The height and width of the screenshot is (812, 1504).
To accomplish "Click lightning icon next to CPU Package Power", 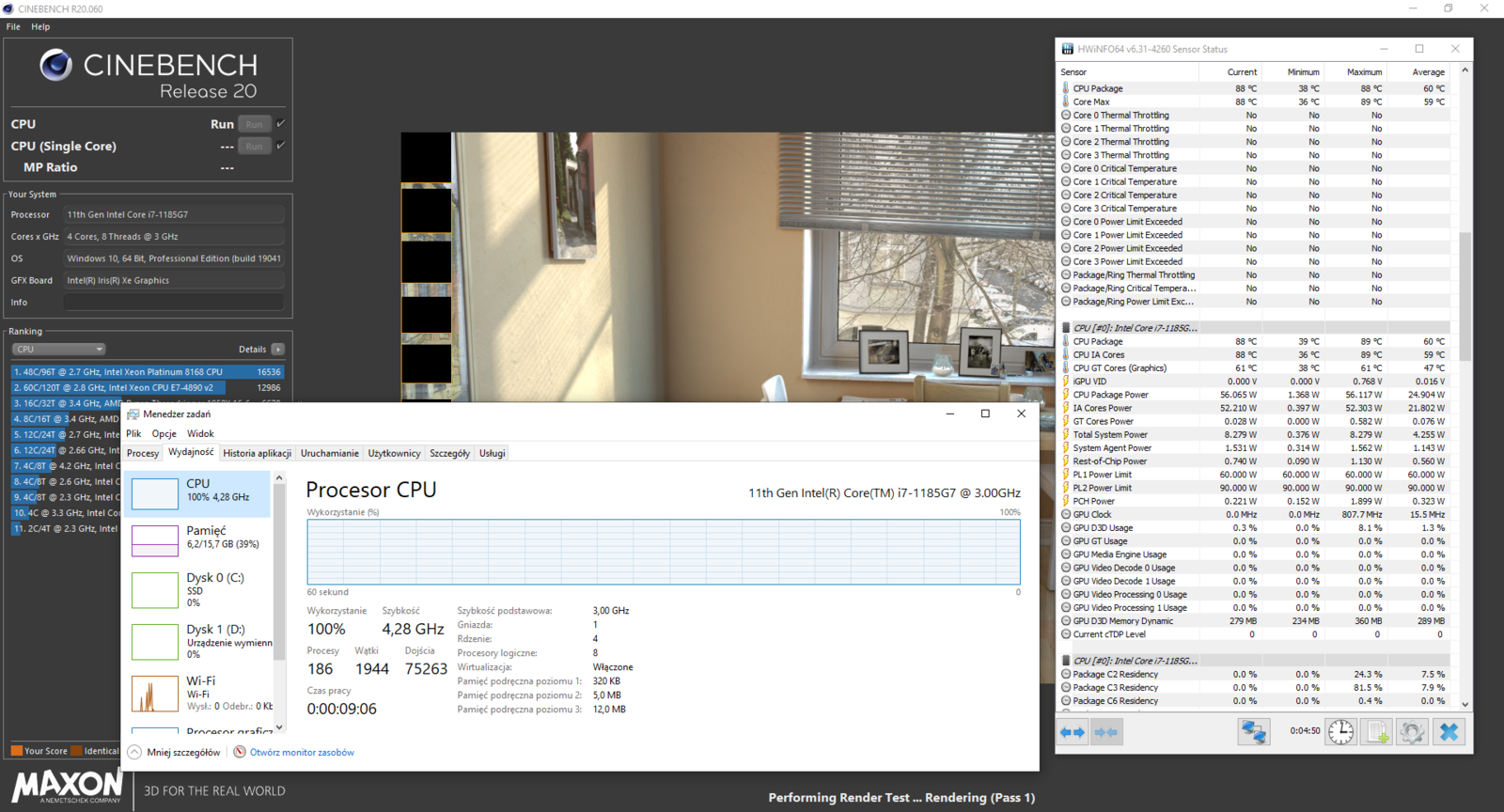I will (x=1066, y=395).
